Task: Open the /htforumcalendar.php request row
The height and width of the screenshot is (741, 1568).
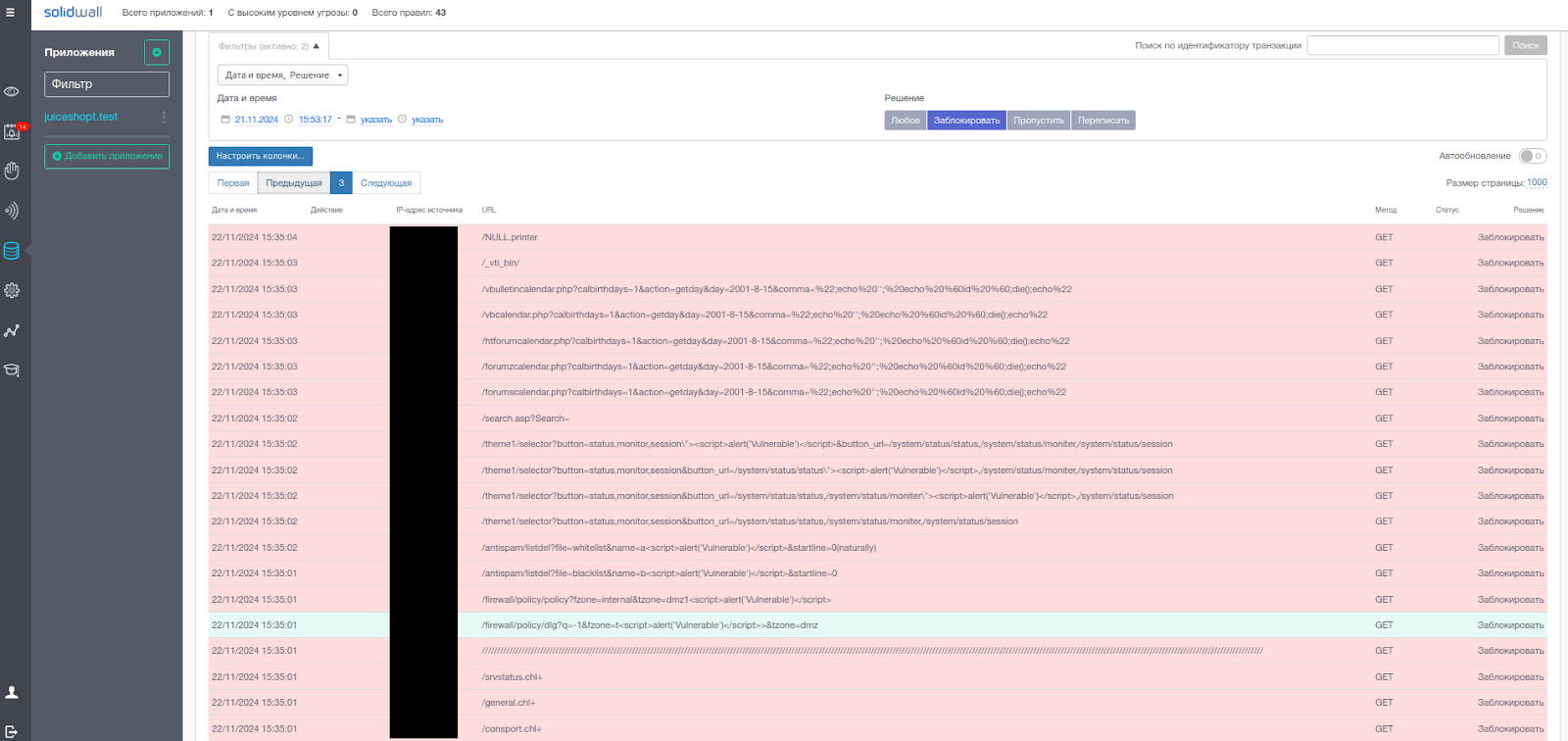Action: point(878,341)
